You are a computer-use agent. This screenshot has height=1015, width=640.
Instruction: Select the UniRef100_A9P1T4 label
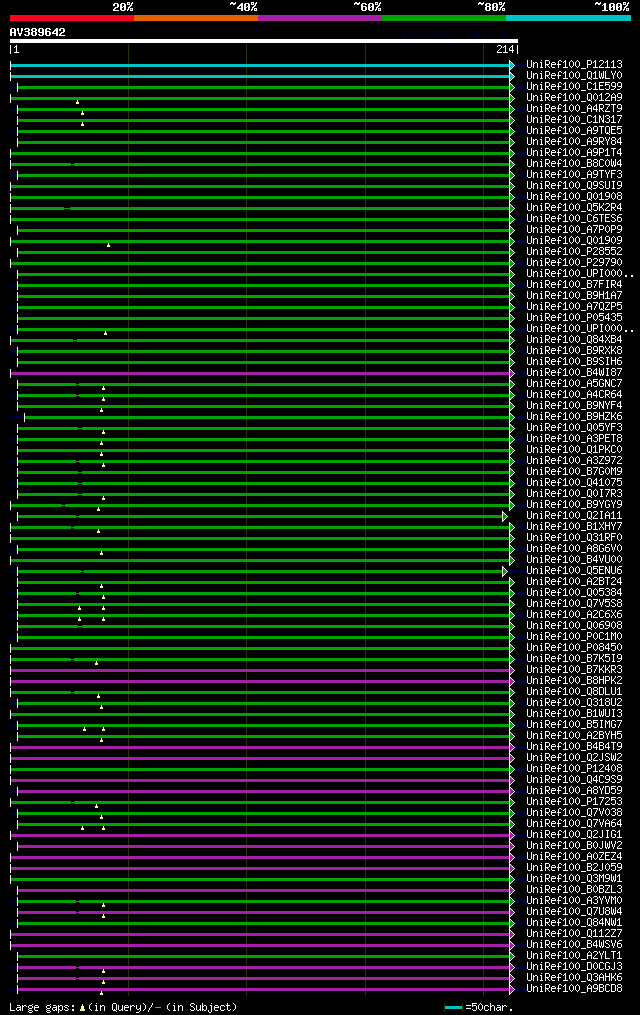[574, 153]
